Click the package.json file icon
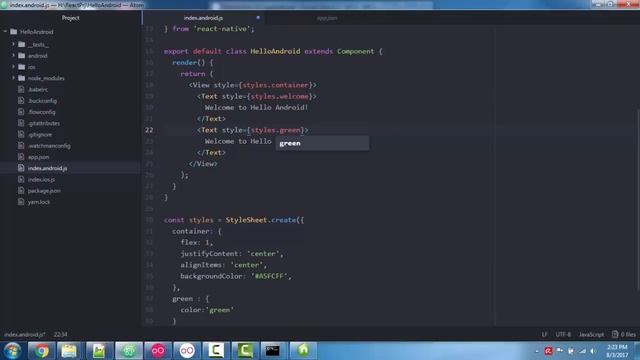Viewport: 640px width, 360px height. click(x=21, y=191)
